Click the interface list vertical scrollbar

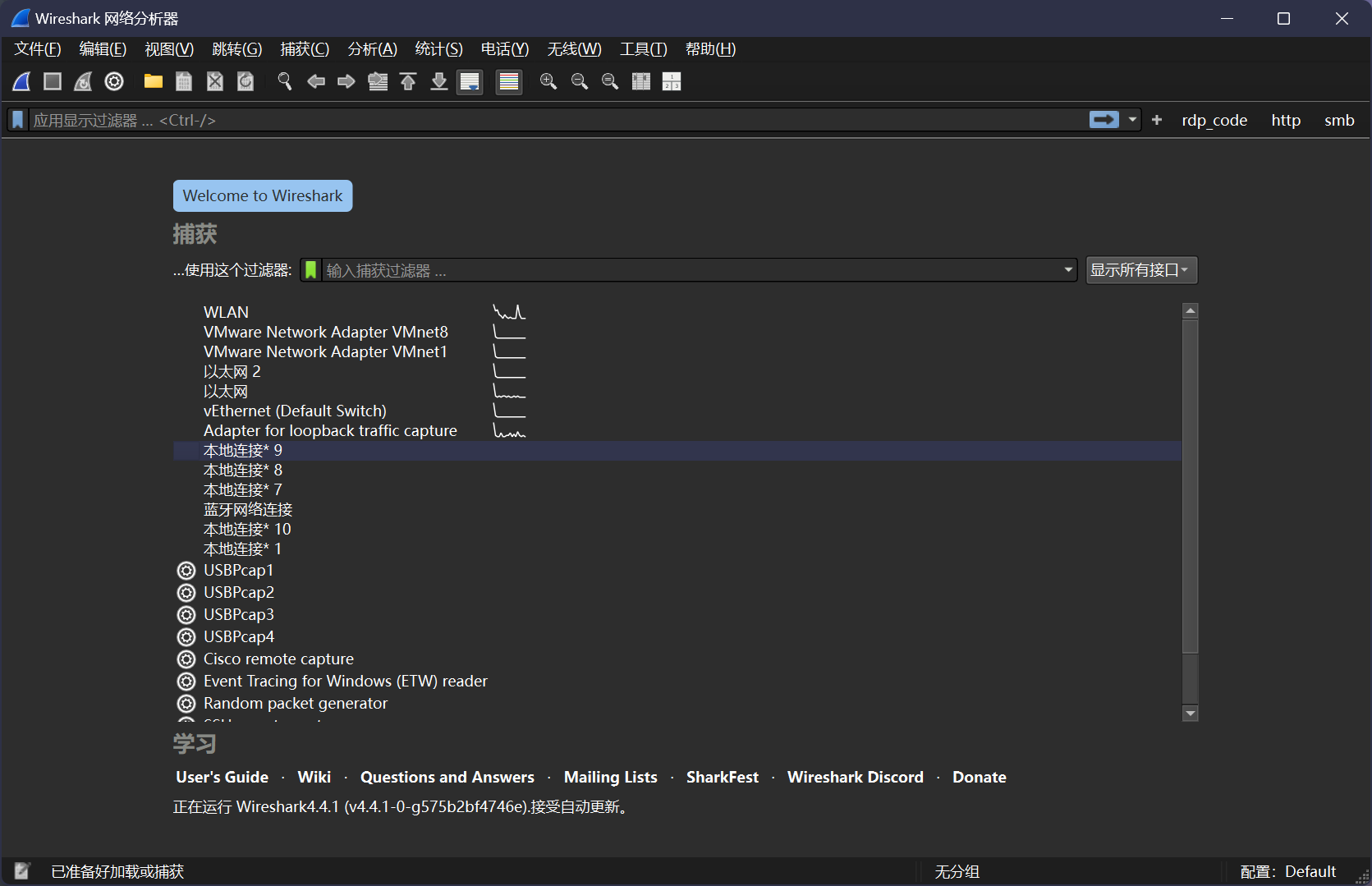coord(1190,484)
